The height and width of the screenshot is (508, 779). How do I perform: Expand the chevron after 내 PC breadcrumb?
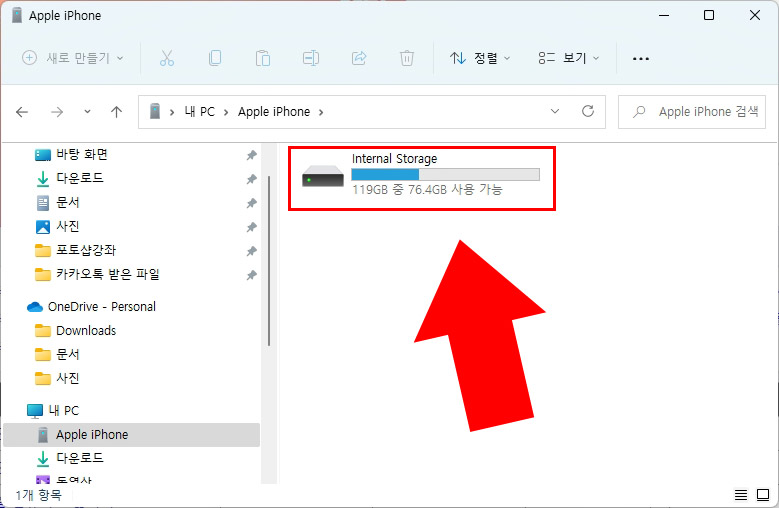226,112
